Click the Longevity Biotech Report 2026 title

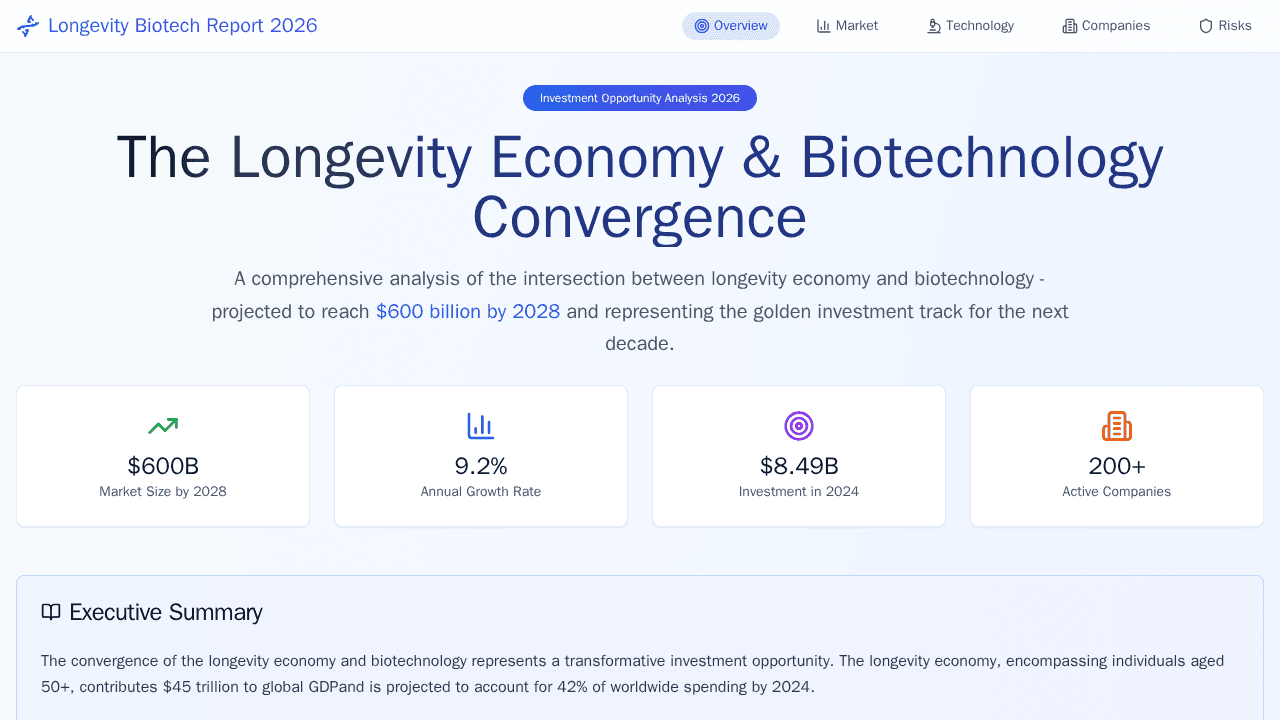point(183,26)
